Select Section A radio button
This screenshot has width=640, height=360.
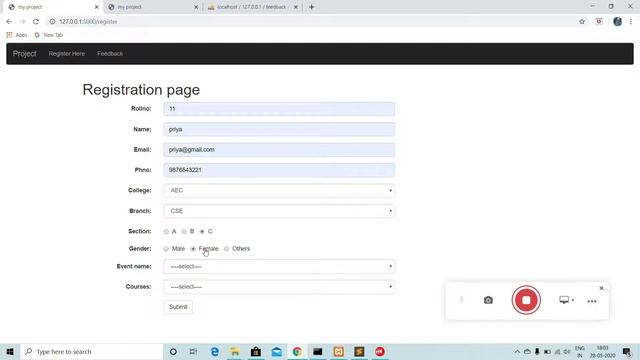point(166,231)
